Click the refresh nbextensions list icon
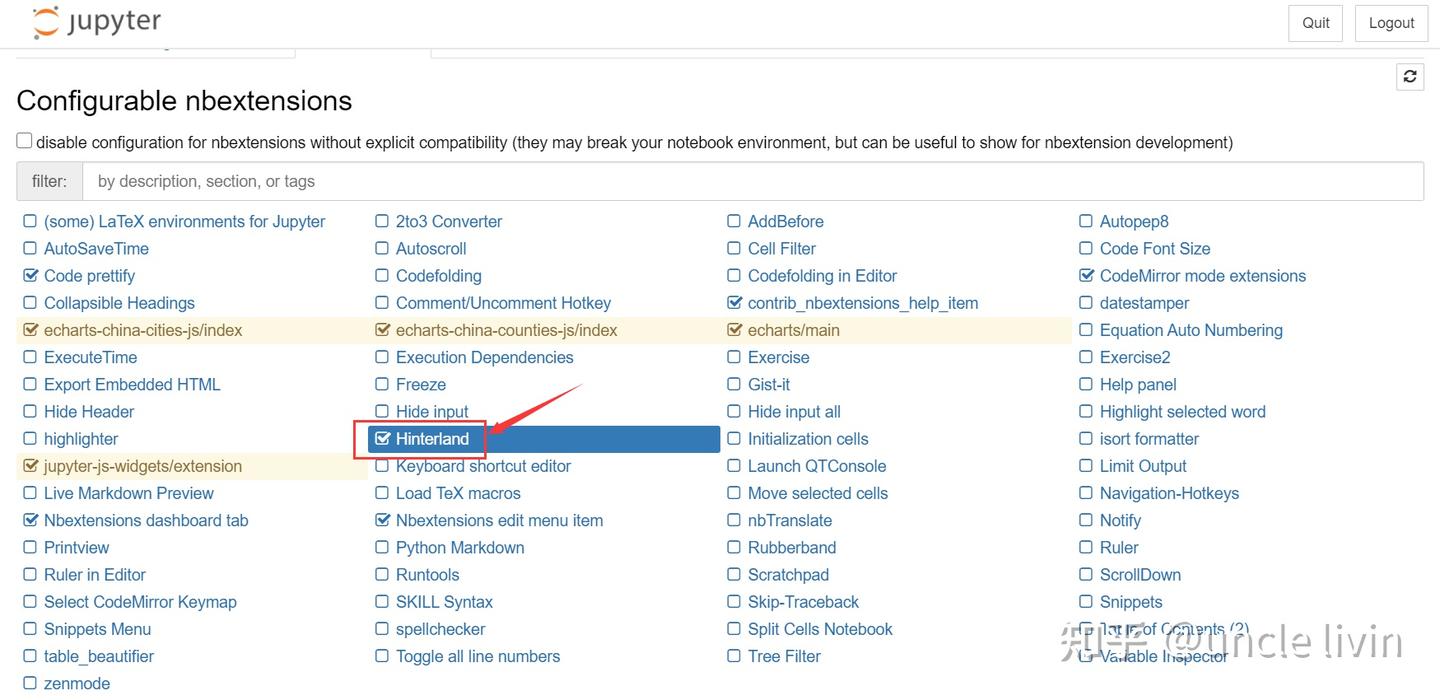Screen dimensions: 1440x700 point(1410,77)
